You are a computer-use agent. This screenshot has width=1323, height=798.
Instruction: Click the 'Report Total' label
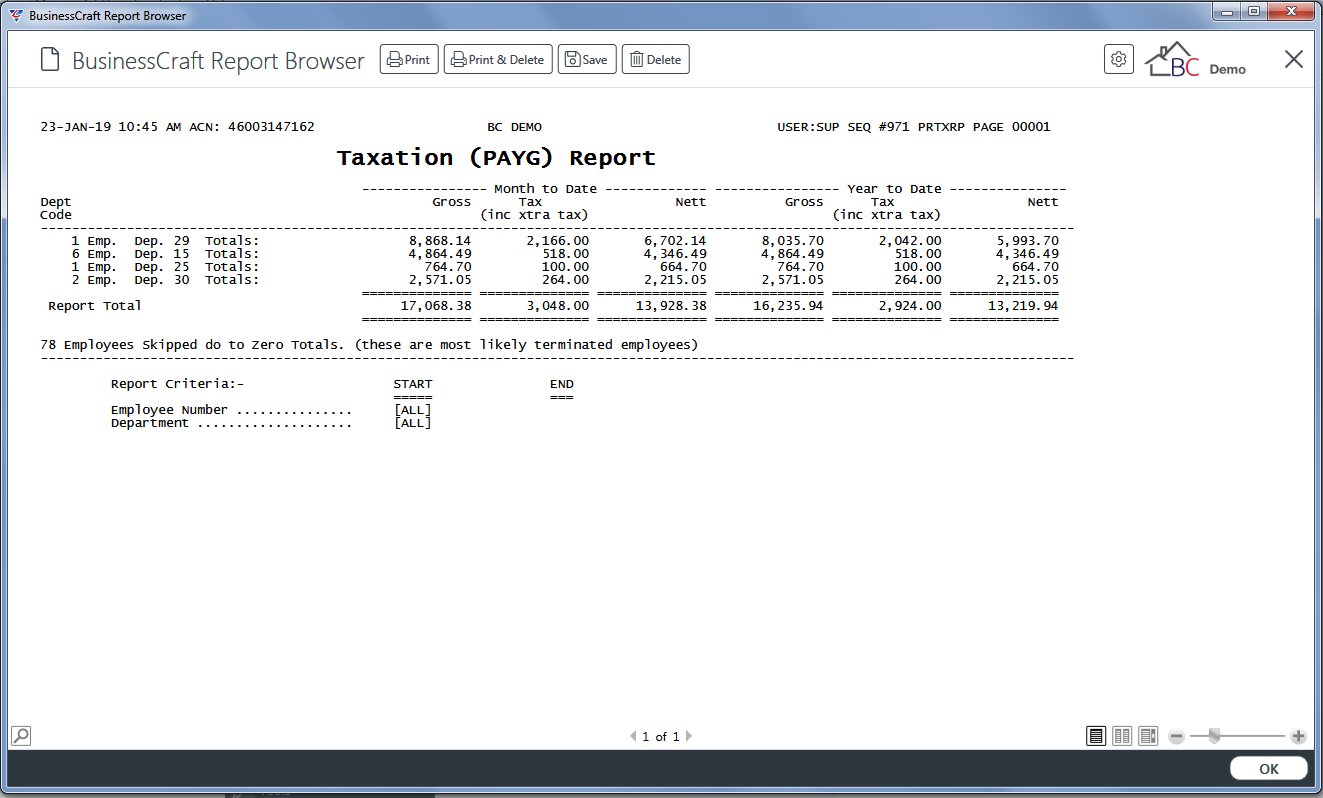coord(95,306)
